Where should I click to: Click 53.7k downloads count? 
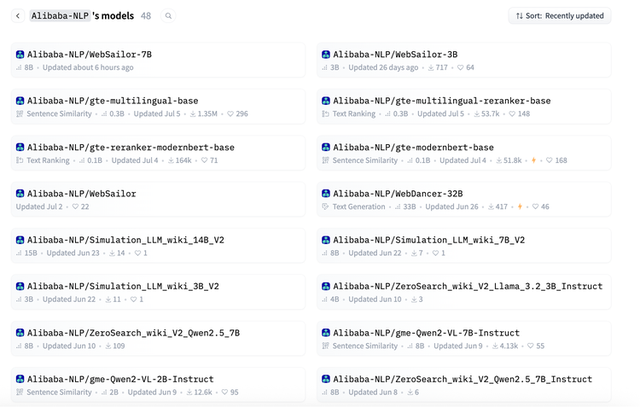coord(490,114)
